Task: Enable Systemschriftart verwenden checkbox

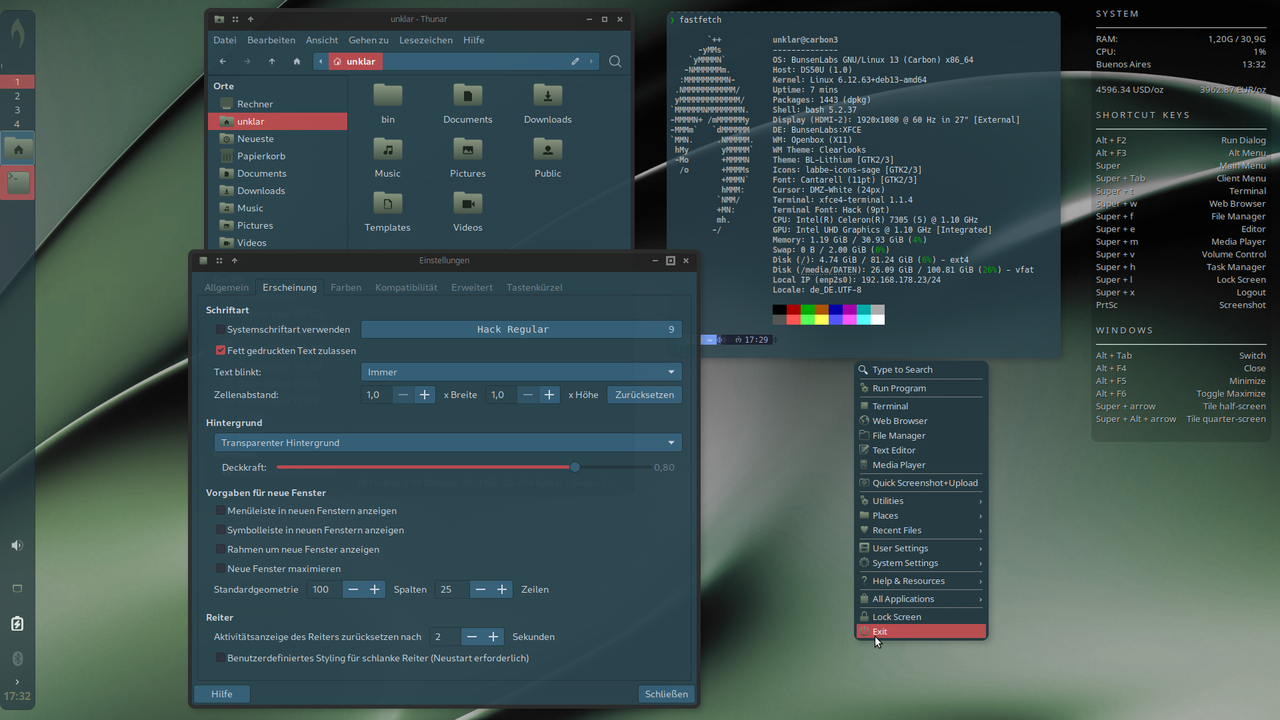Action: pos(221,329)
